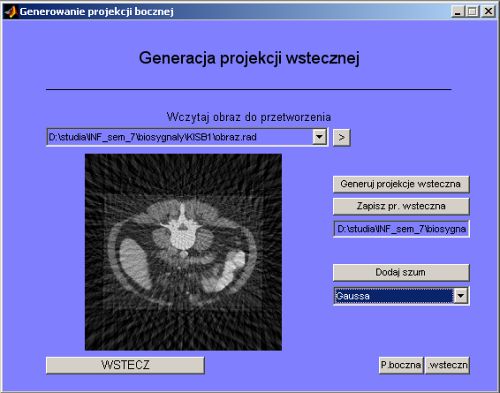Viewport: 500px width, 393px height.
Task: Click 'Wczytaj obraz do przetworzenia' label
Action: 249,117
